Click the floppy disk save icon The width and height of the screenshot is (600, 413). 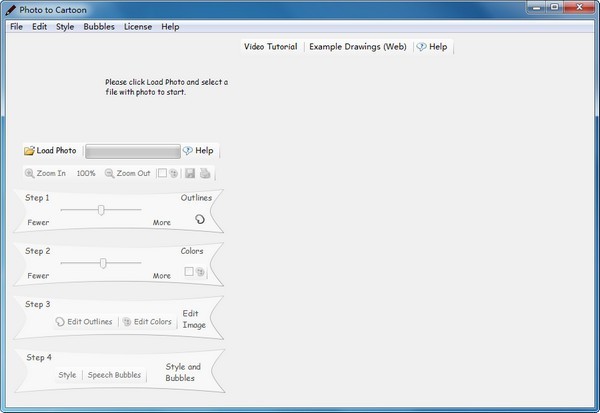190,173
